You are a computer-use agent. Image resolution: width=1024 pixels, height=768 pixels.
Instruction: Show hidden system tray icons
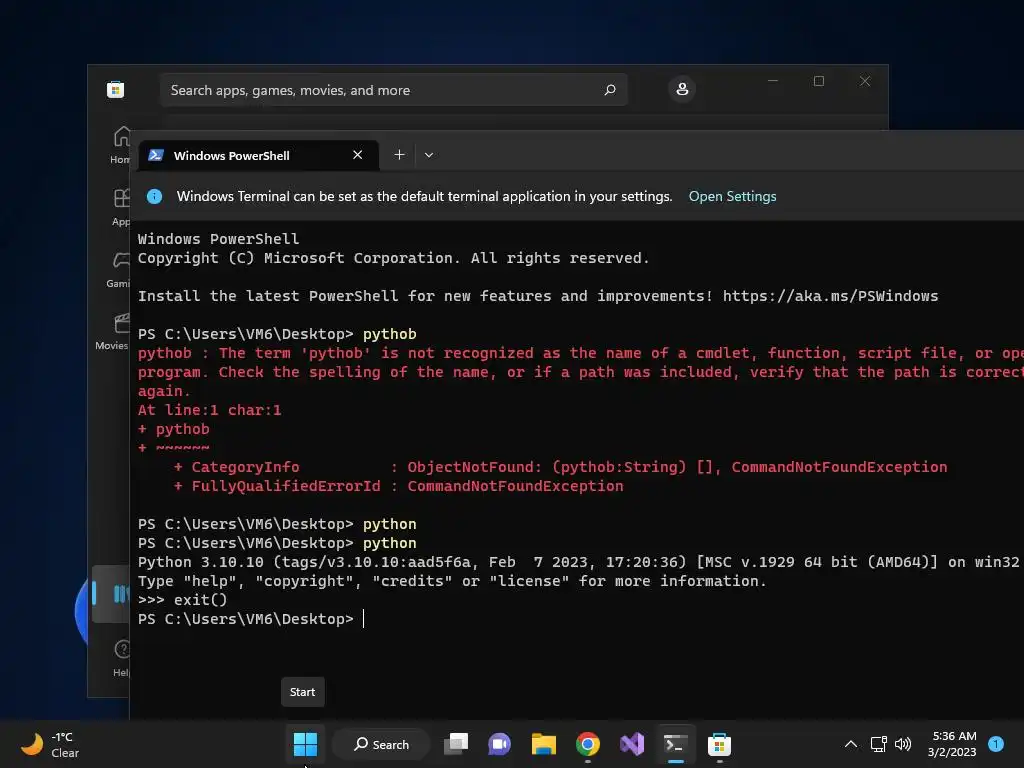pos(850,744)
